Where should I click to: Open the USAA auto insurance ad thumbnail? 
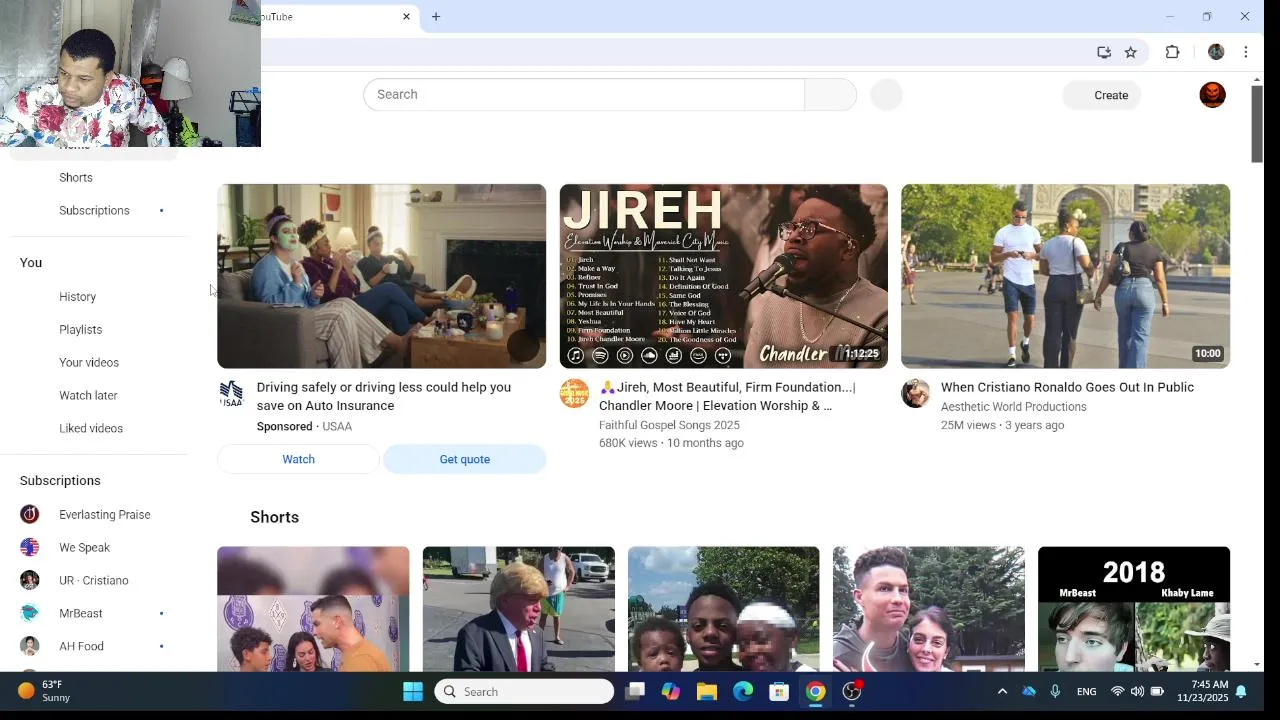click(x=382, y=276)
